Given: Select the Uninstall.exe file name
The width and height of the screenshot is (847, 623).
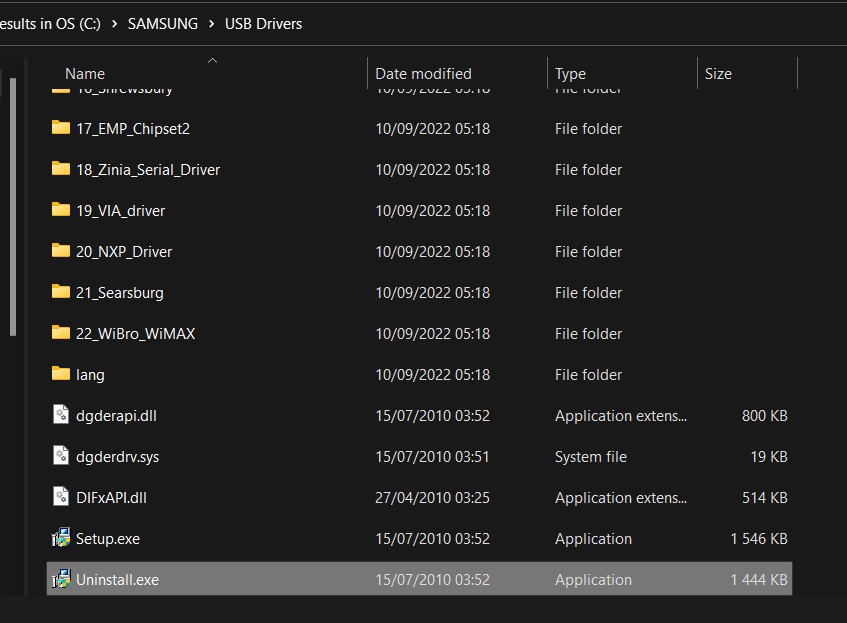Looking at the screenshot, I should [x=117, y=580].
